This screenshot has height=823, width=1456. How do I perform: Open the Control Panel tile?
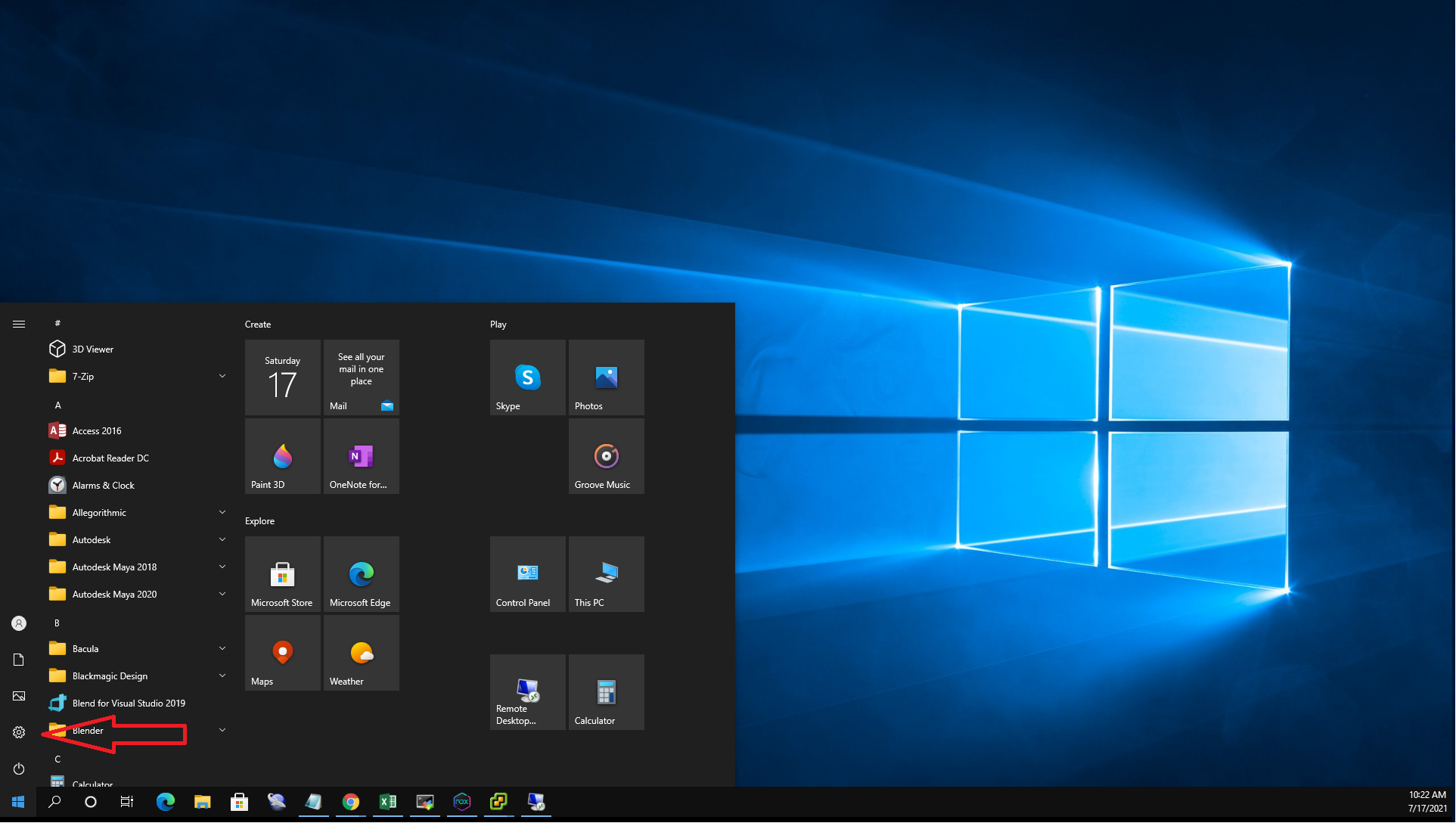[x=527, y=574]
